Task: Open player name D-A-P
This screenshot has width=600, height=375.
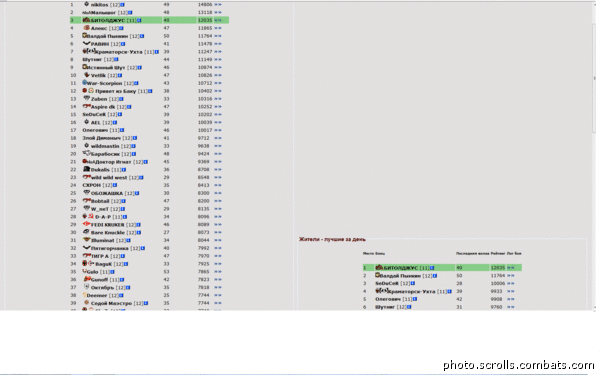Action: 103,217
